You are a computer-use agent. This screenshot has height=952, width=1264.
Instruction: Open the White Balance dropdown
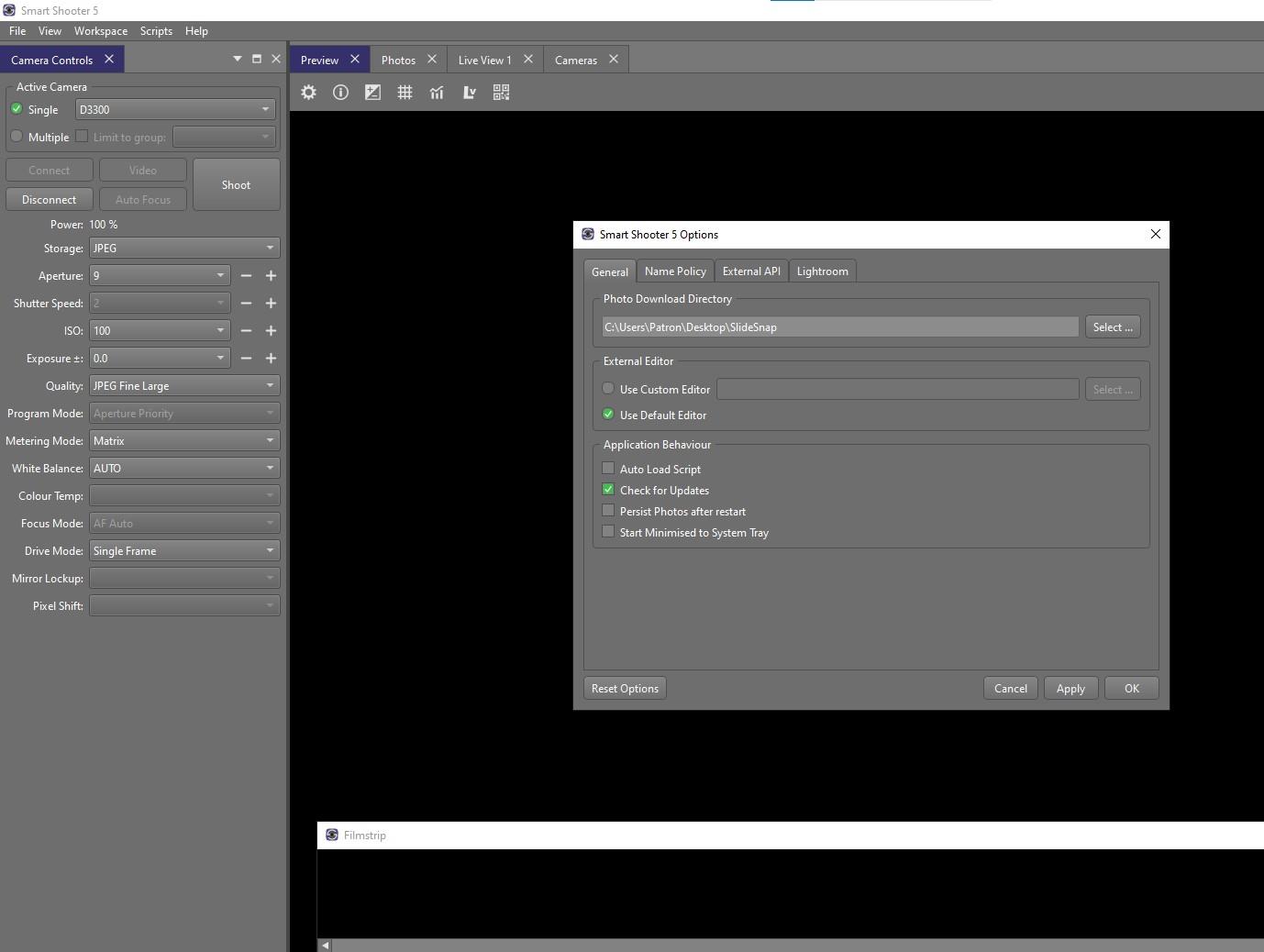[184, 469]
